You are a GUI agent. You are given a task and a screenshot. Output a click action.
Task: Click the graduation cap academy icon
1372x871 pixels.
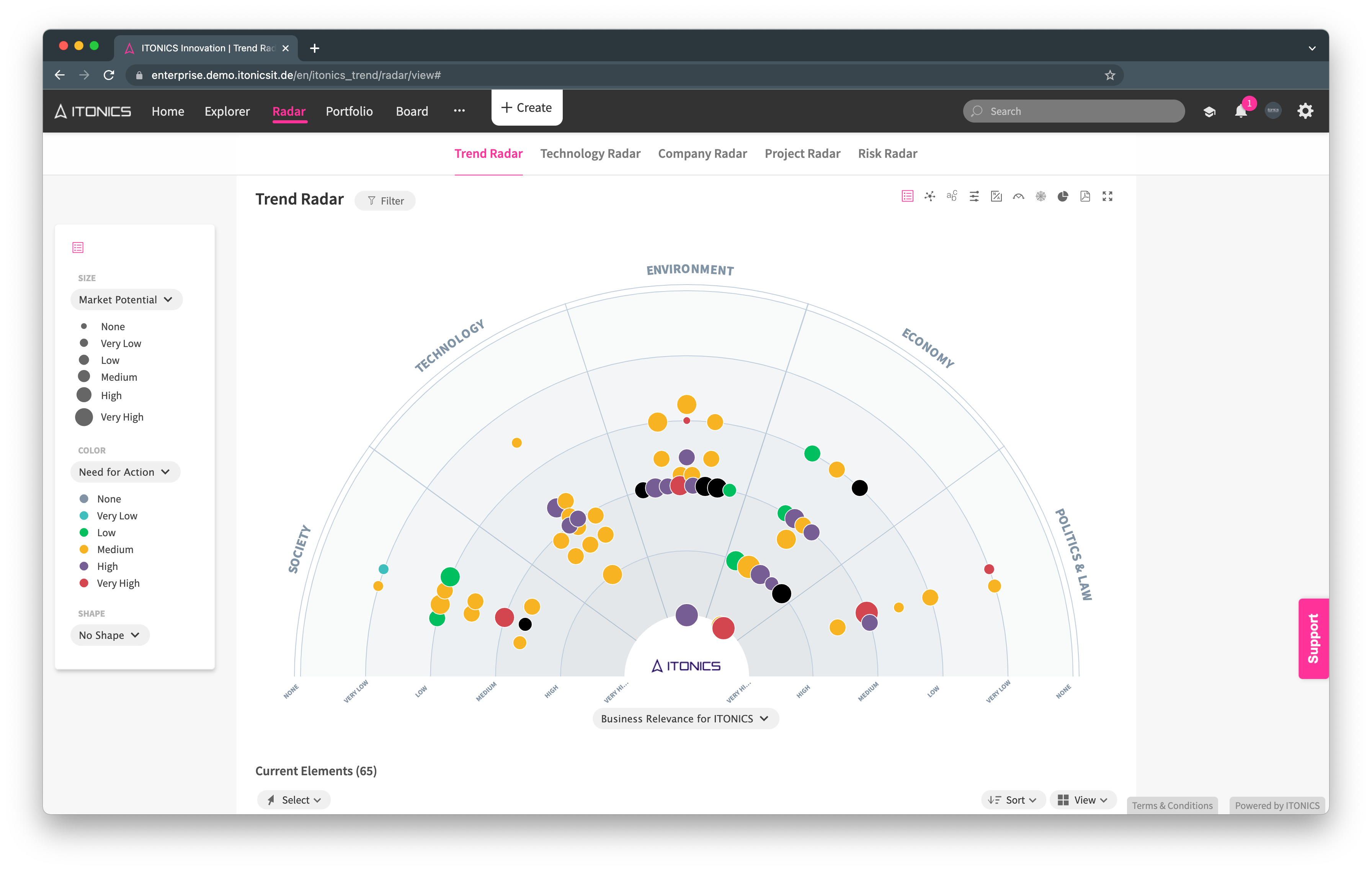[x=1210, y=111]
